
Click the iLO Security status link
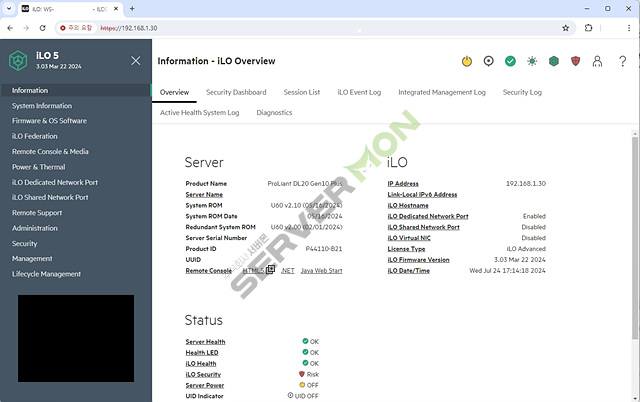(x=203, y=374)
